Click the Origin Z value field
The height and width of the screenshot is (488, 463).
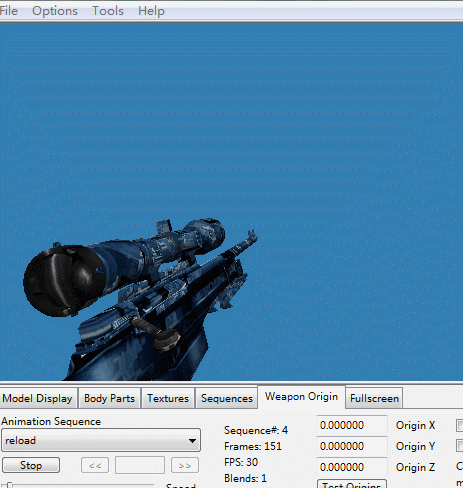[352, 467]
